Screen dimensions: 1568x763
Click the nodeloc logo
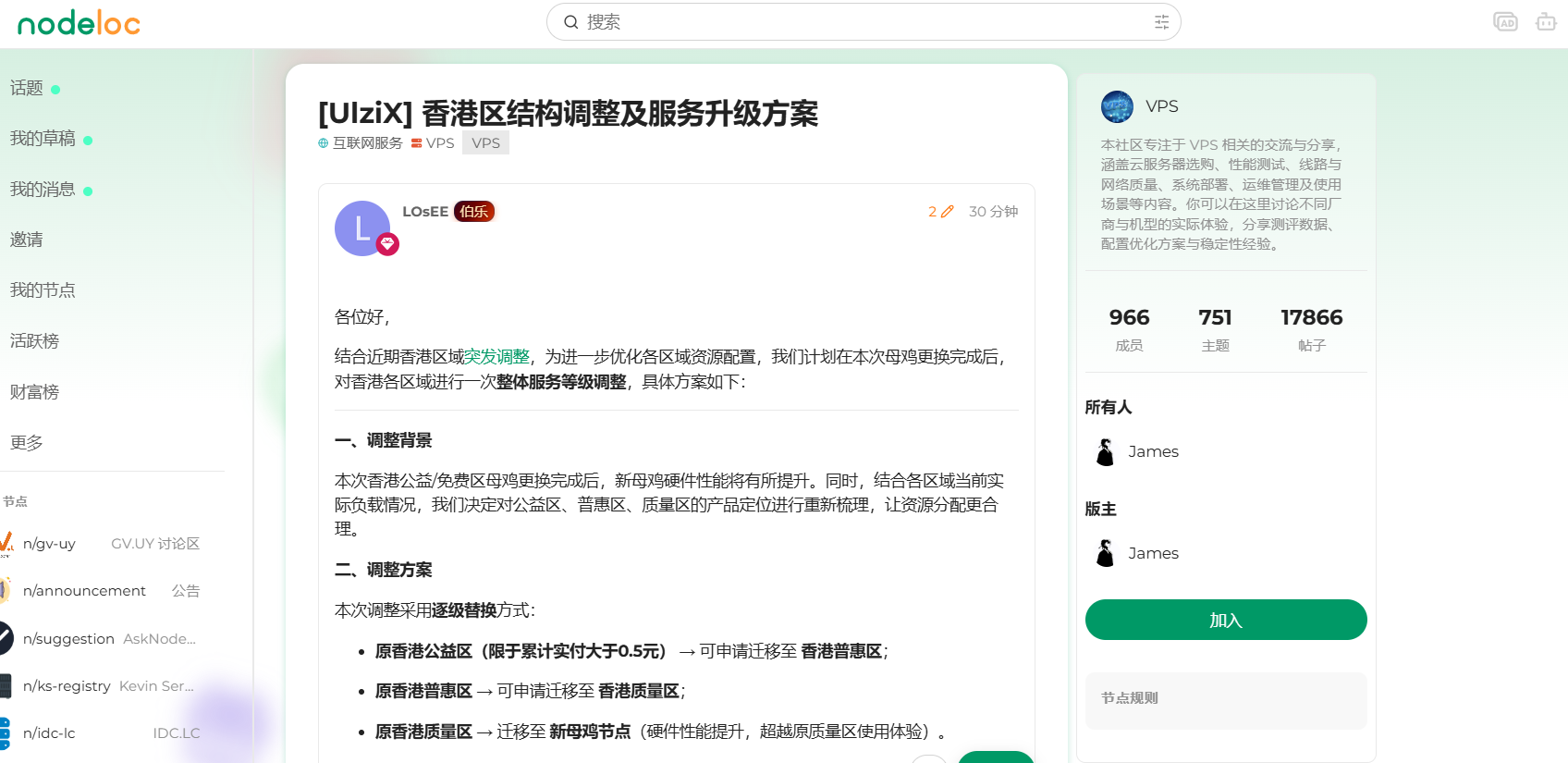pyautogui.click(x=79, y=23)
